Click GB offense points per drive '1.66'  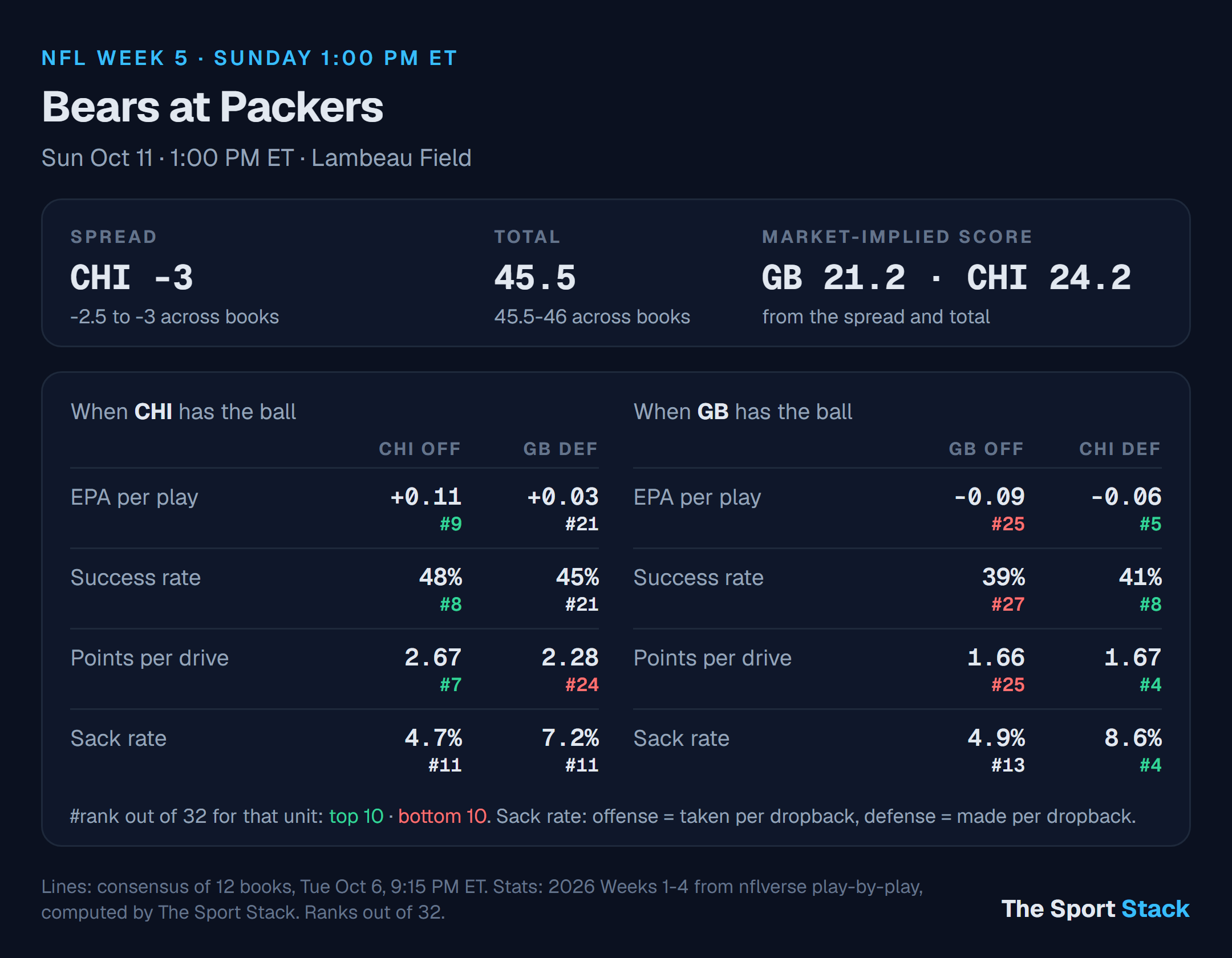click(x=996, y=657)
